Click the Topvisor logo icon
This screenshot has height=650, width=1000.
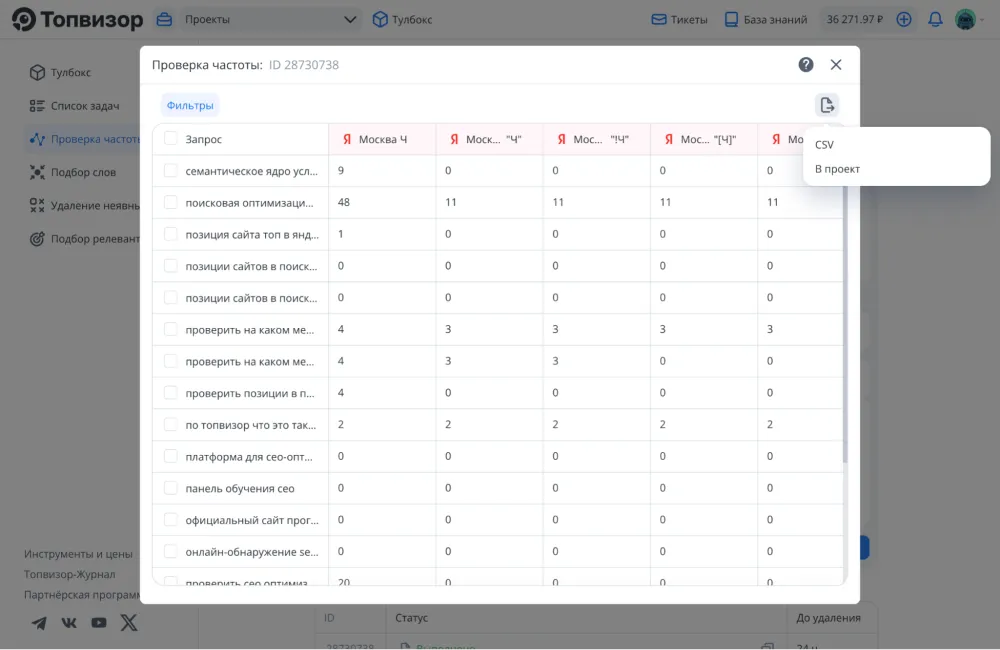(x=24, y=19)
